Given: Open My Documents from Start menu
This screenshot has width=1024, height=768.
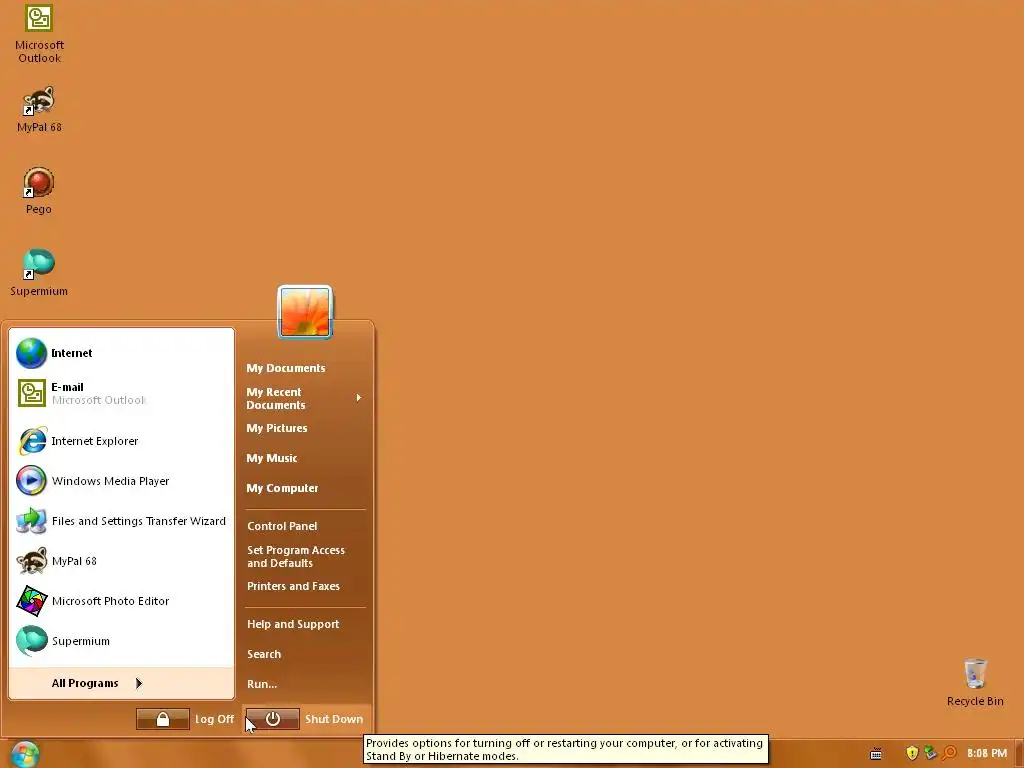Looking at the screenshot, I should click(285, 368).
